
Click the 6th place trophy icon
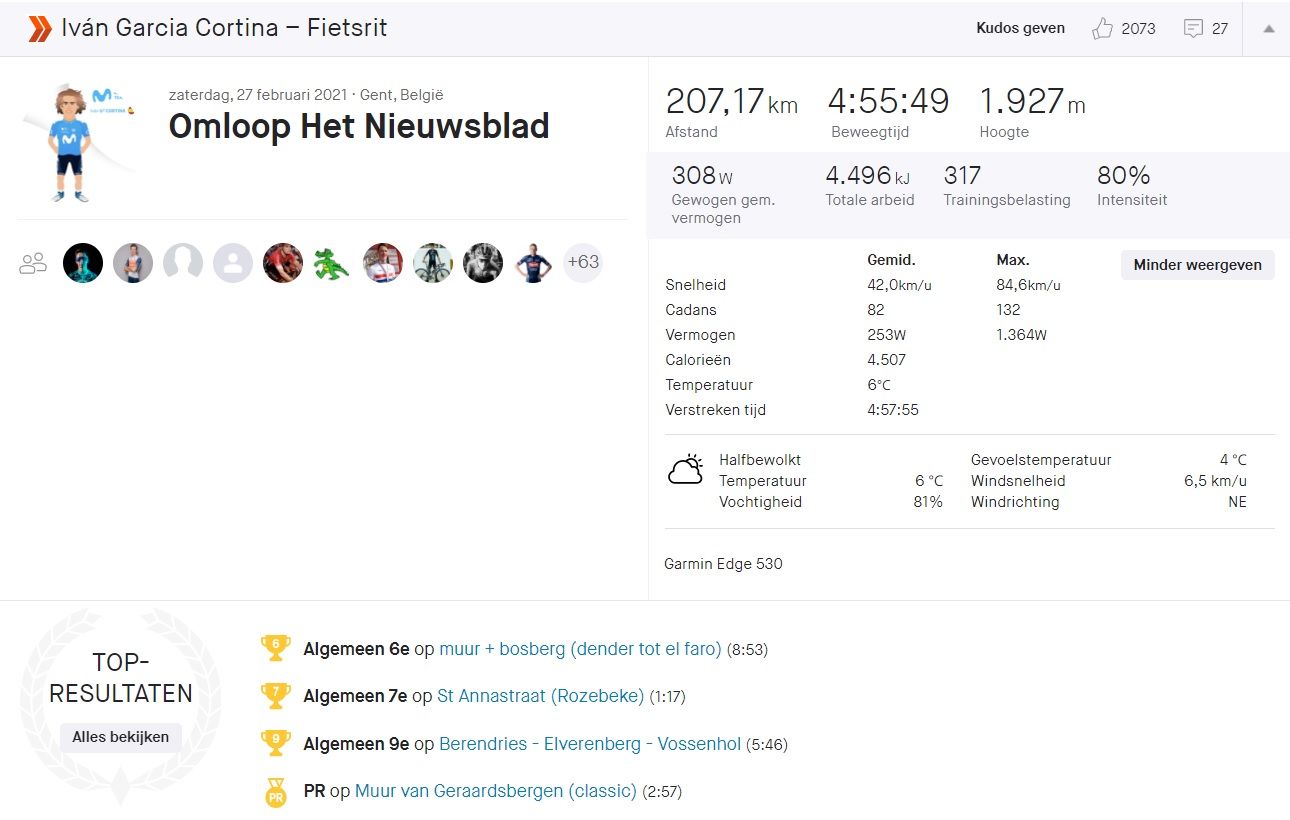pyautogui.click(x=276, y=649)
